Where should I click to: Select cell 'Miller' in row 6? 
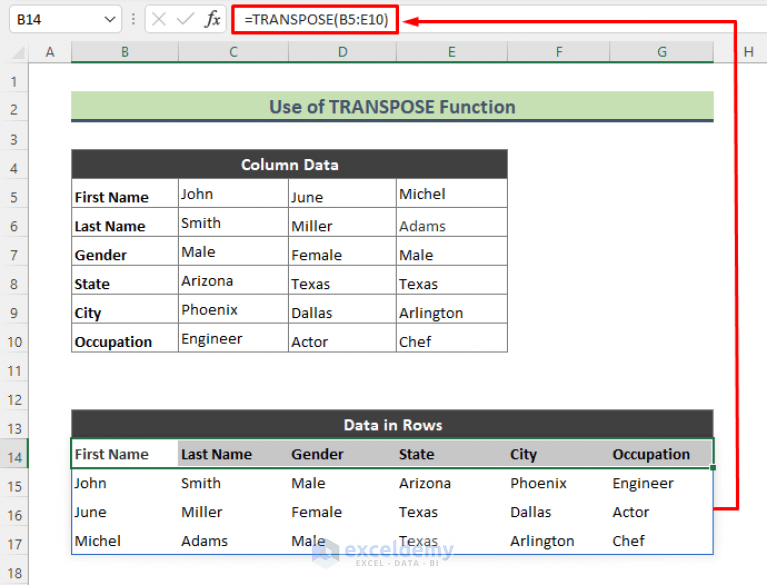[342, 223]
